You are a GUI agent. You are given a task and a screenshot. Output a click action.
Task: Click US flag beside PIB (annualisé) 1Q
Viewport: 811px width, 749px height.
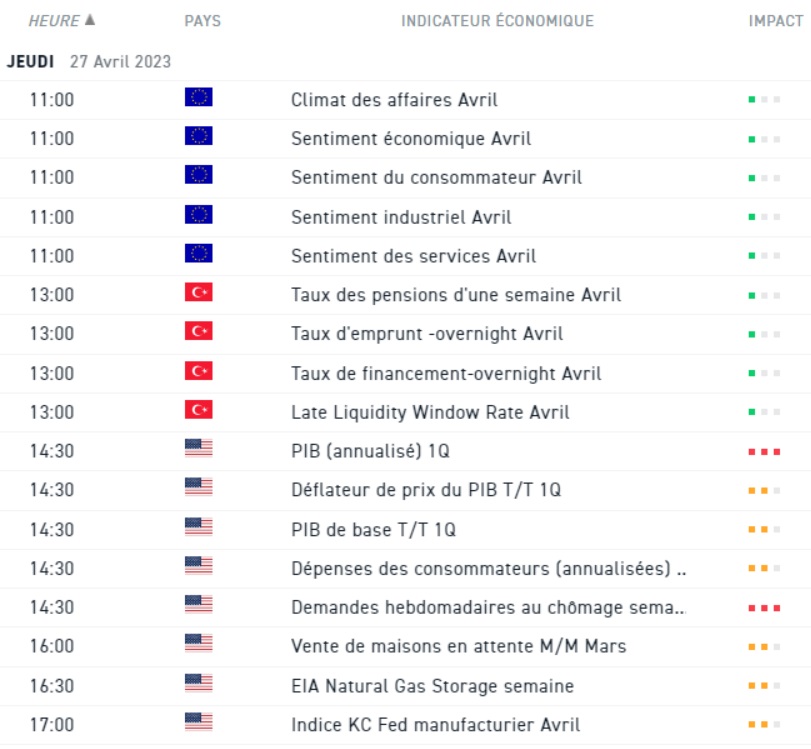(199, 450)
